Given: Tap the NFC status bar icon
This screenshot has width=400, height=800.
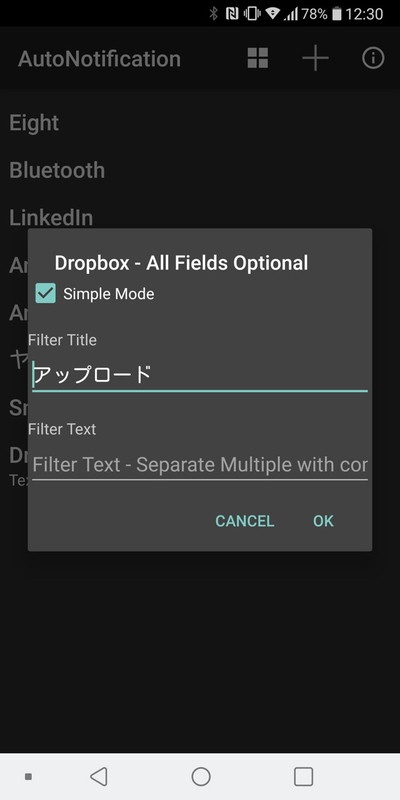Looking at the screenshot, I should tap(232, 14).
